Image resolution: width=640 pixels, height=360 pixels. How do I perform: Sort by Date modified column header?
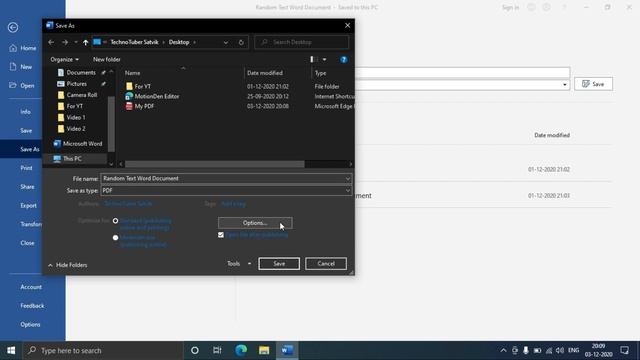[x=264, y=73]
